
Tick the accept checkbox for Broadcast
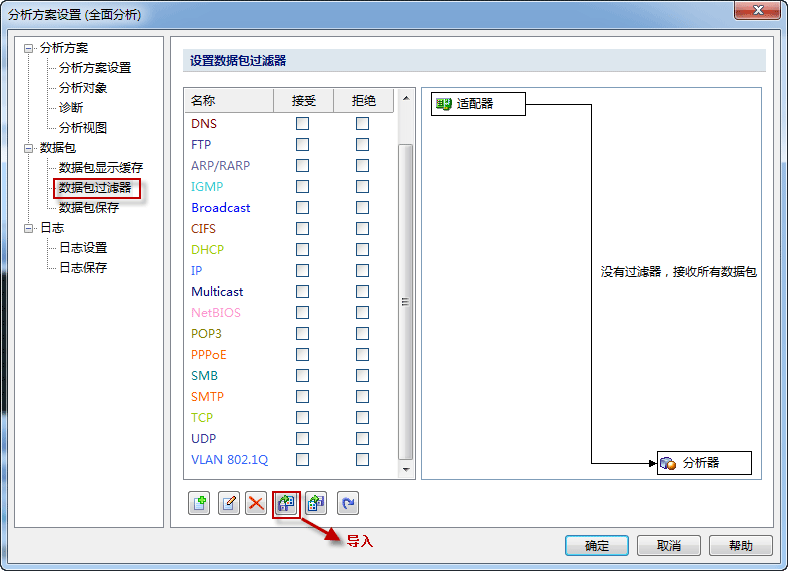tap(302, 208)
